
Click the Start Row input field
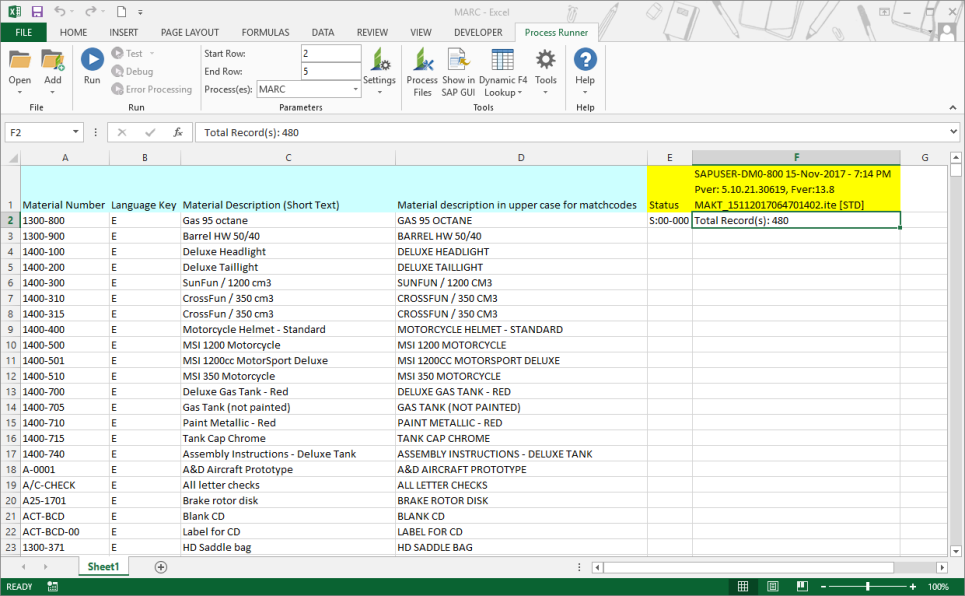[x=330, y=53]
